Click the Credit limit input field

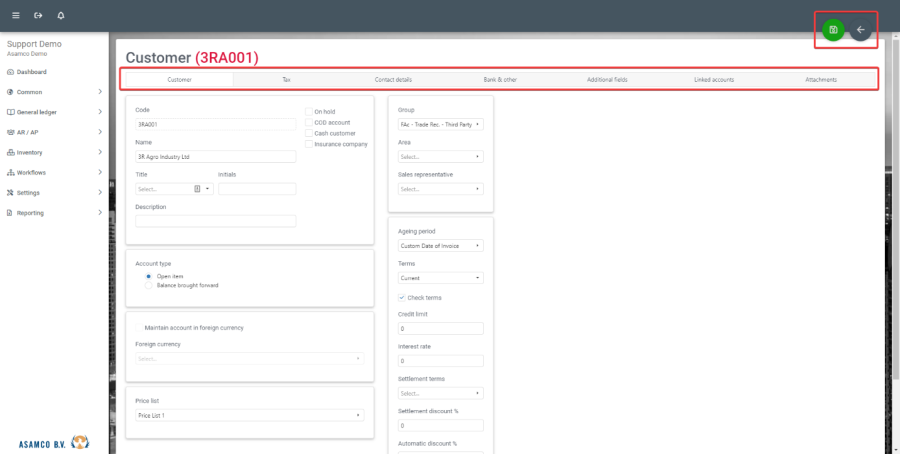441,328
